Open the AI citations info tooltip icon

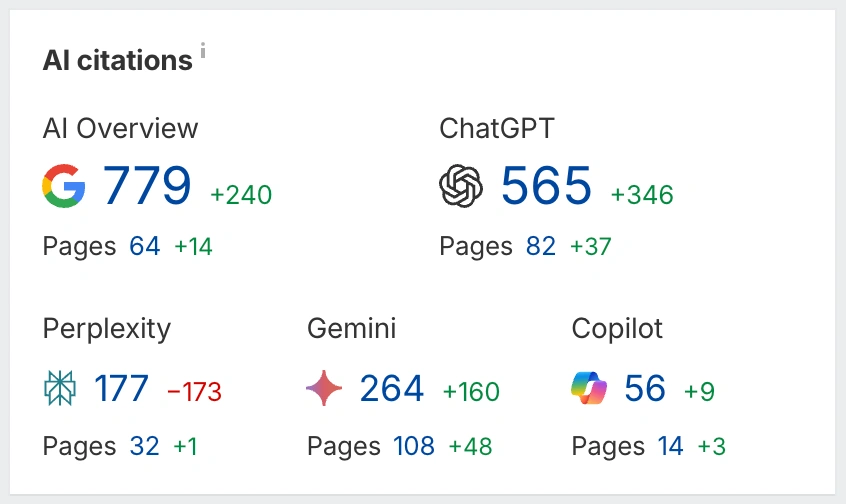click(203, 53)
